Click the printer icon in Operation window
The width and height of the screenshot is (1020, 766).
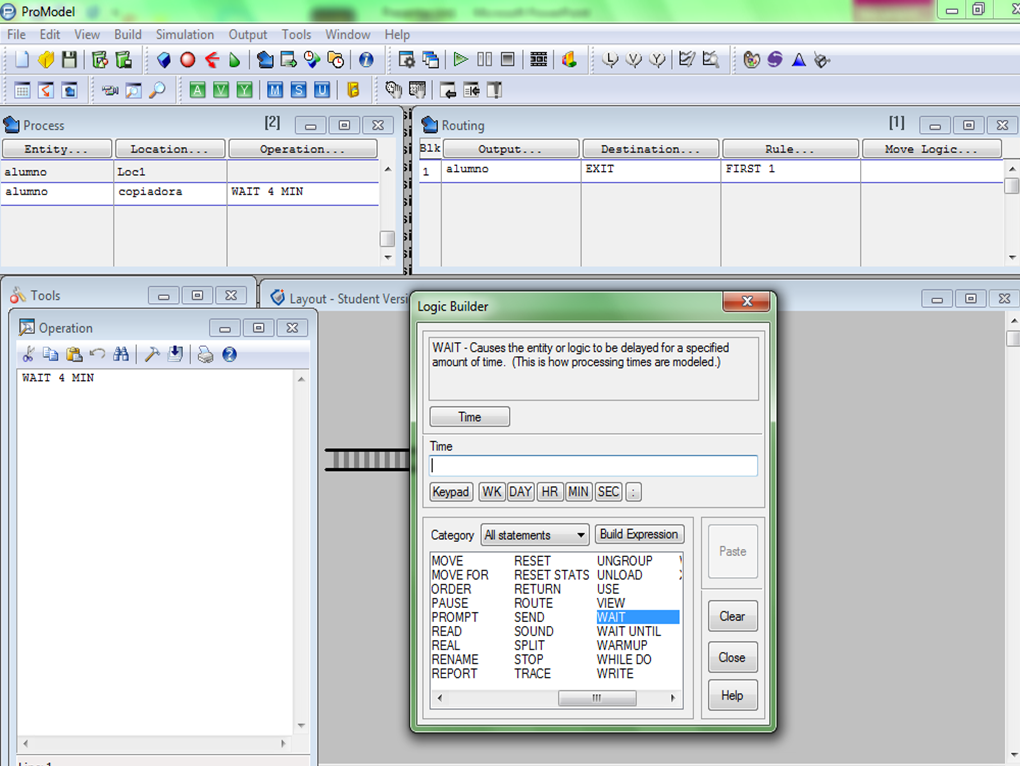pos(205,354)
